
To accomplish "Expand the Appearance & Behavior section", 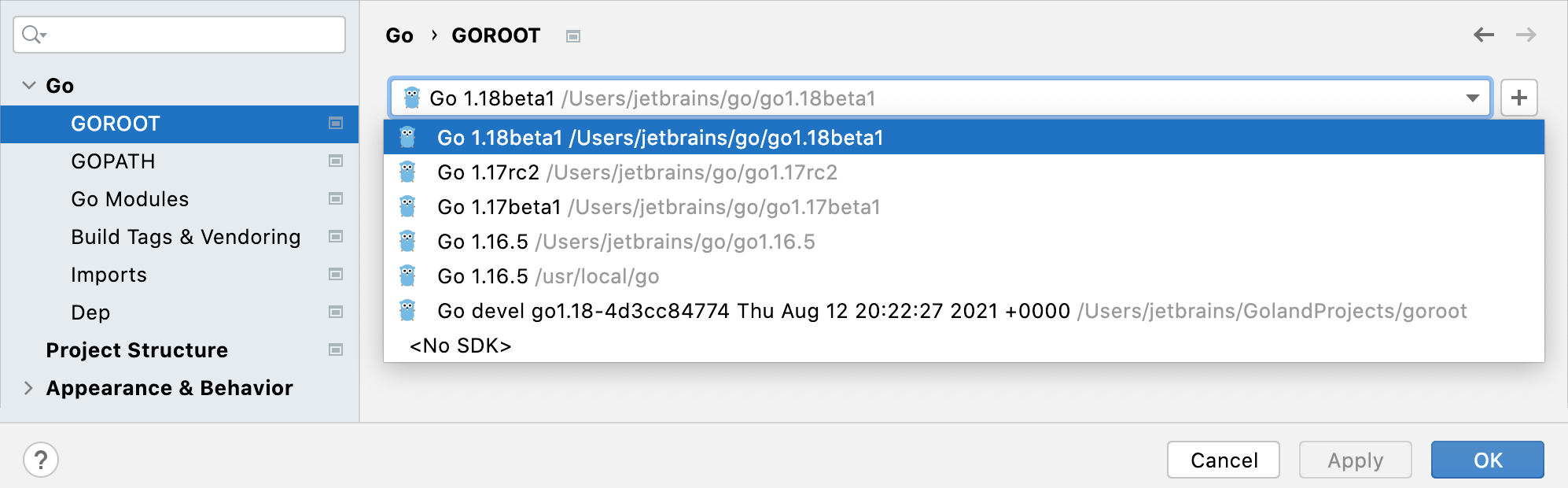I will coord(28,387).
